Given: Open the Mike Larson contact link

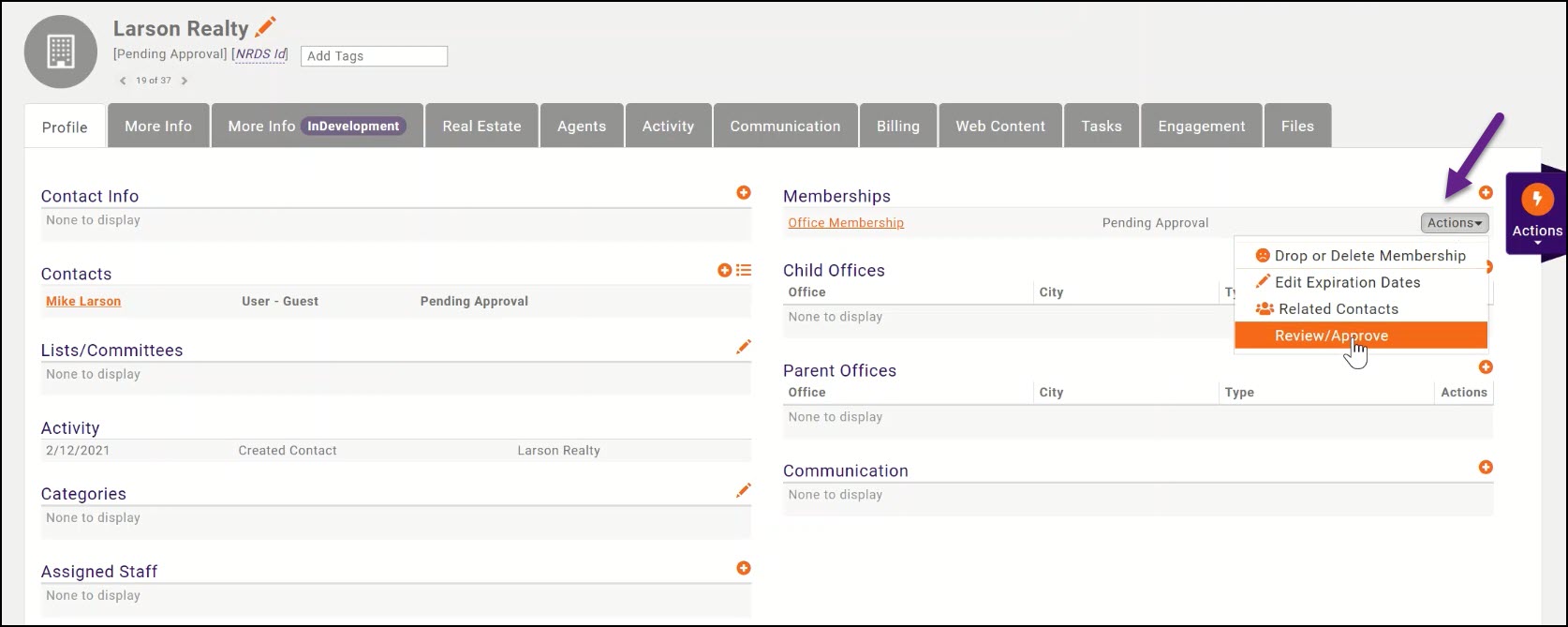Looking at the screenshot, I should [83, 301].
